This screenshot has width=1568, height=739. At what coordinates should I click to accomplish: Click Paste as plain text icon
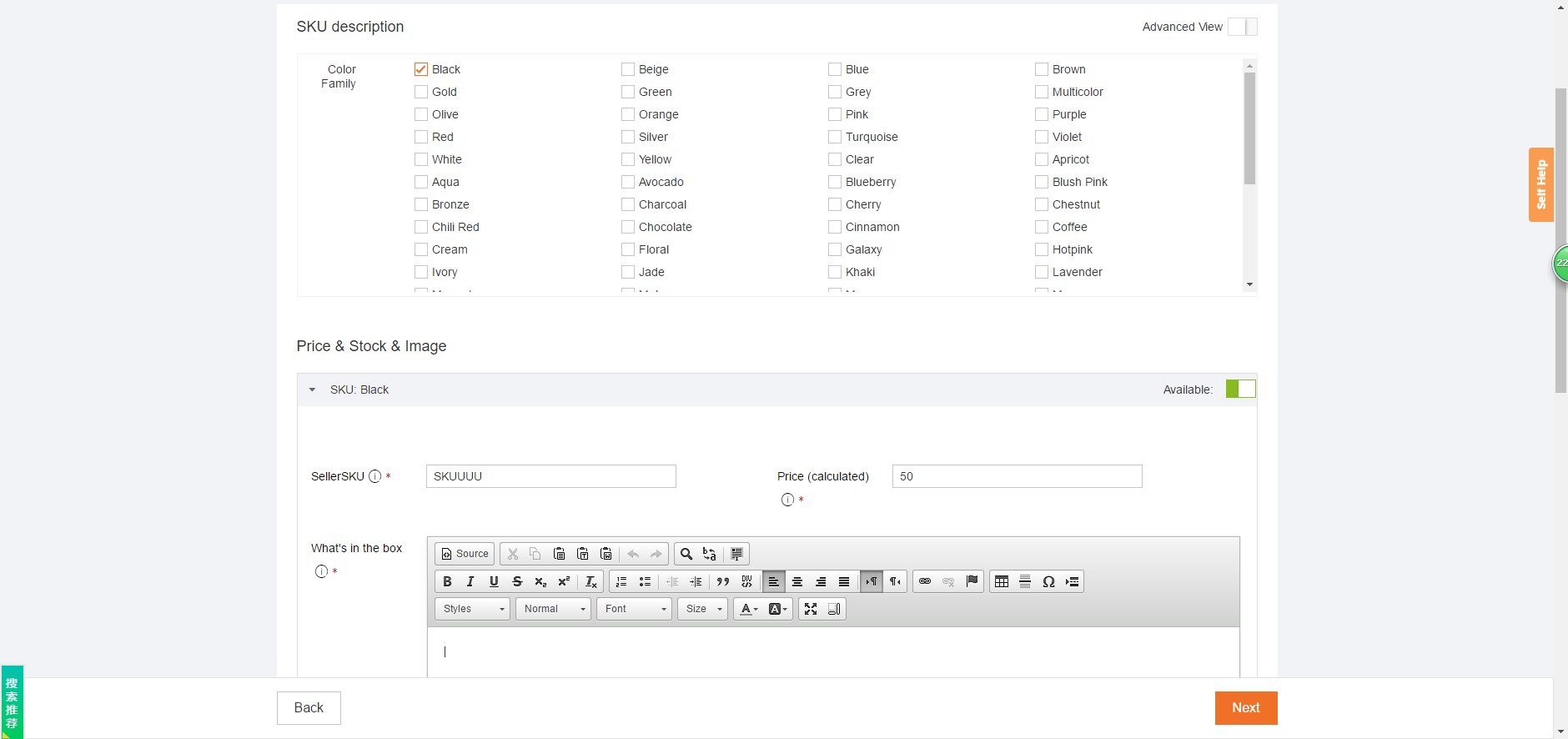583,554
